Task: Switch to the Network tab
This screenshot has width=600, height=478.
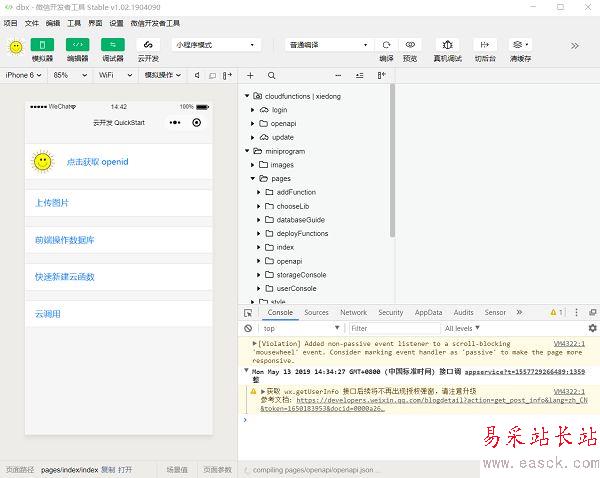Action: (x=354, y=312)
